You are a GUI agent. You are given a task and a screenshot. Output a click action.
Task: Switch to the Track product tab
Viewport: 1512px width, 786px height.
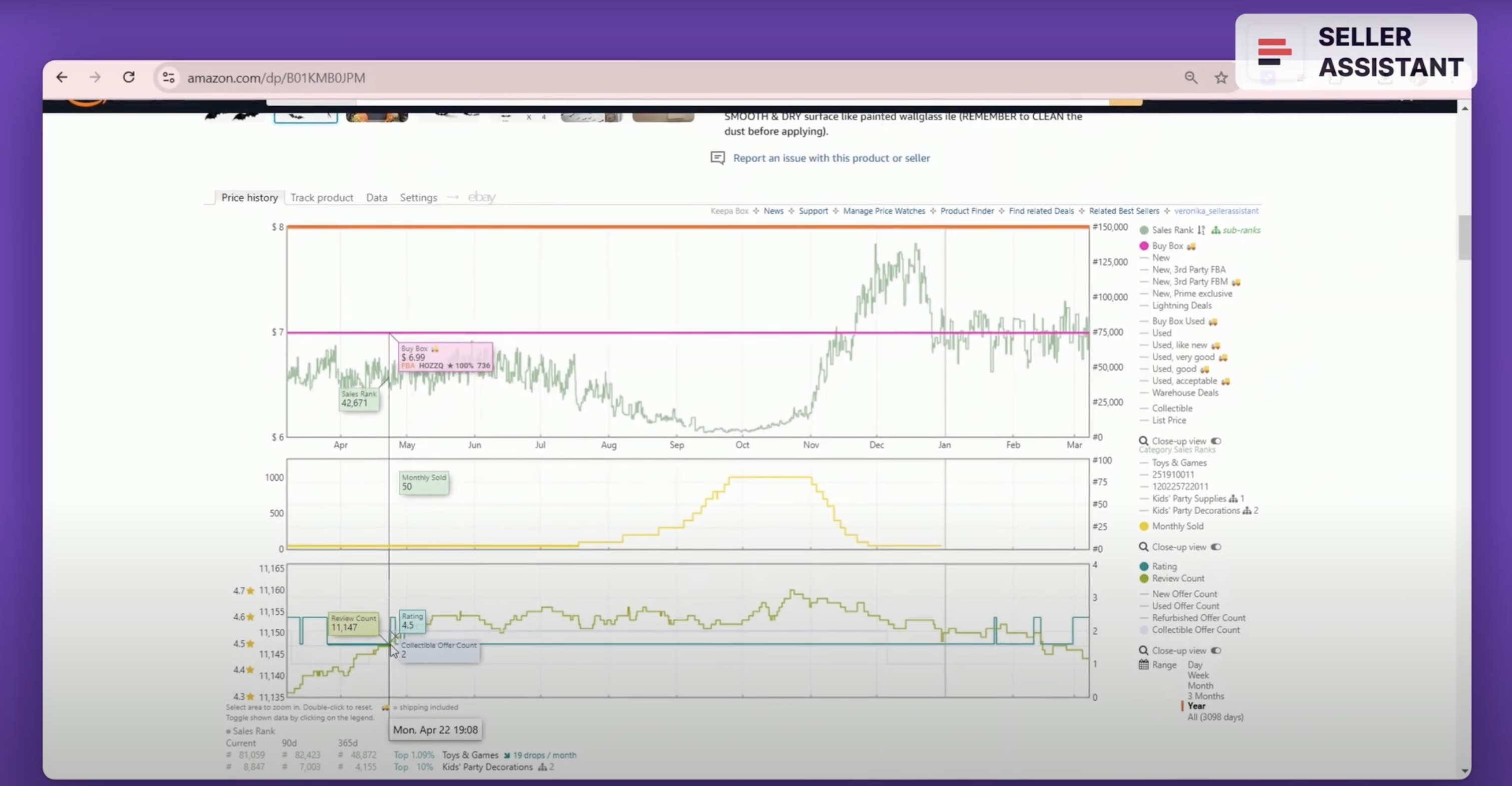click(x=322, y=197)
